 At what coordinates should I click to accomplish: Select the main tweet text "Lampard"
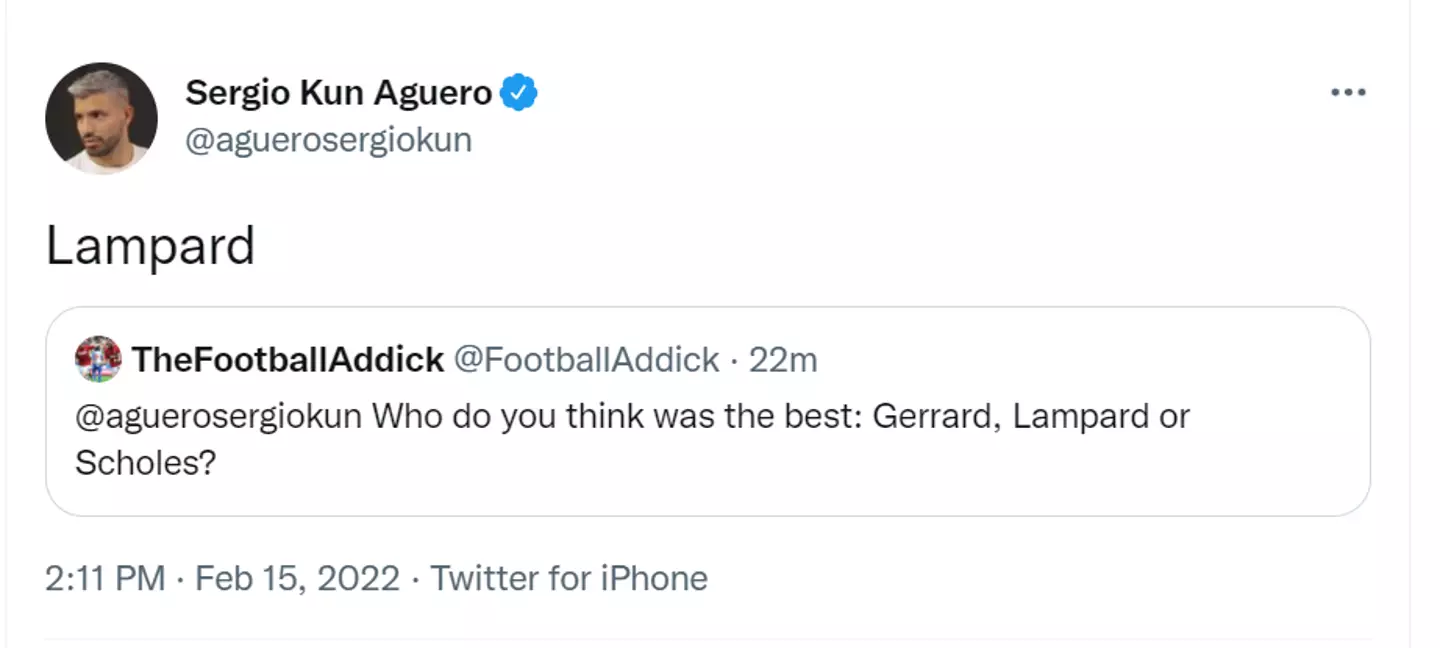point(150,245)
